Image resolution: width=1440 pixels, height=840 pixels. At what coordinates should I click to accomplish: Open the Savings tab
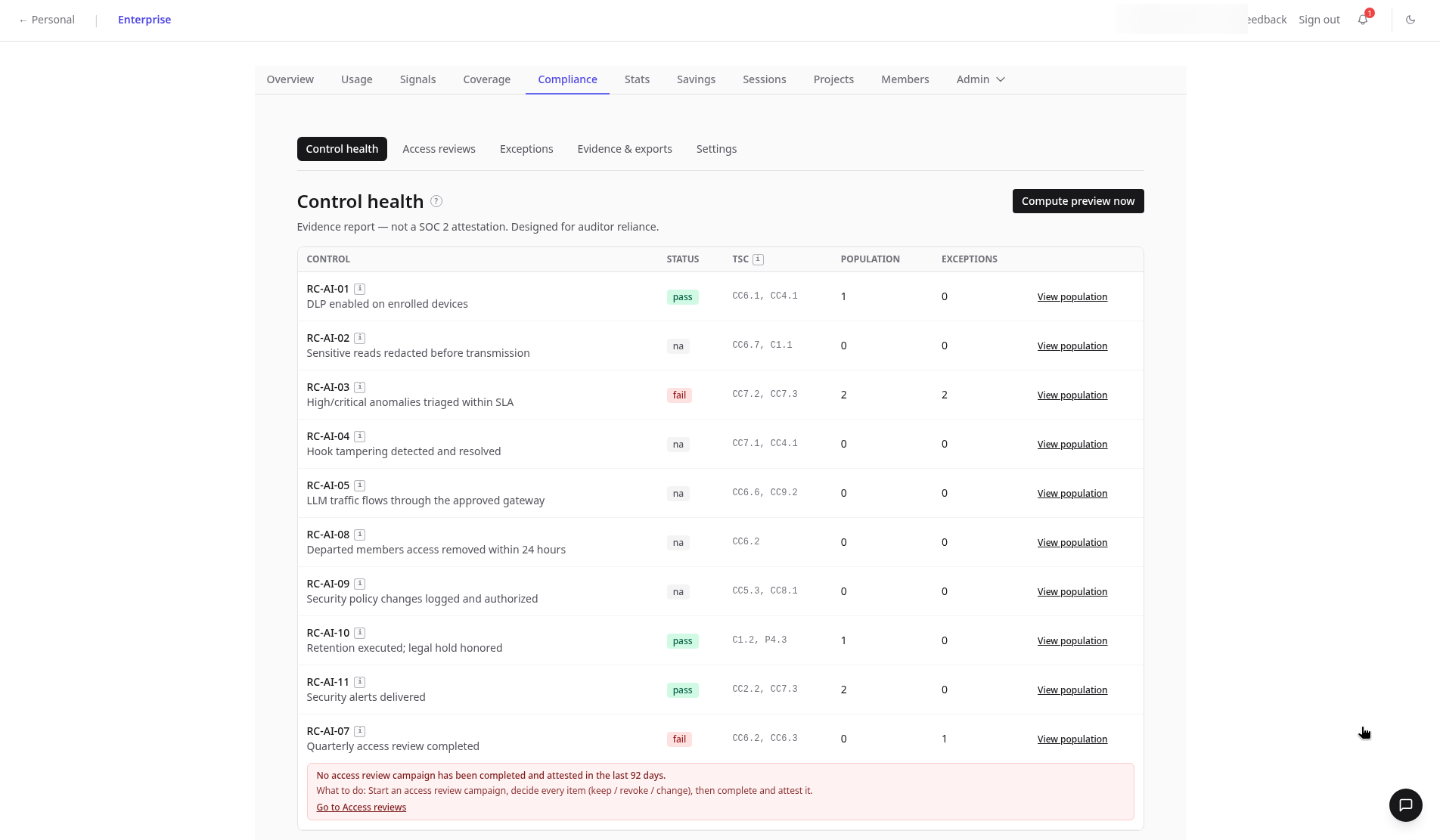point(696,79)
